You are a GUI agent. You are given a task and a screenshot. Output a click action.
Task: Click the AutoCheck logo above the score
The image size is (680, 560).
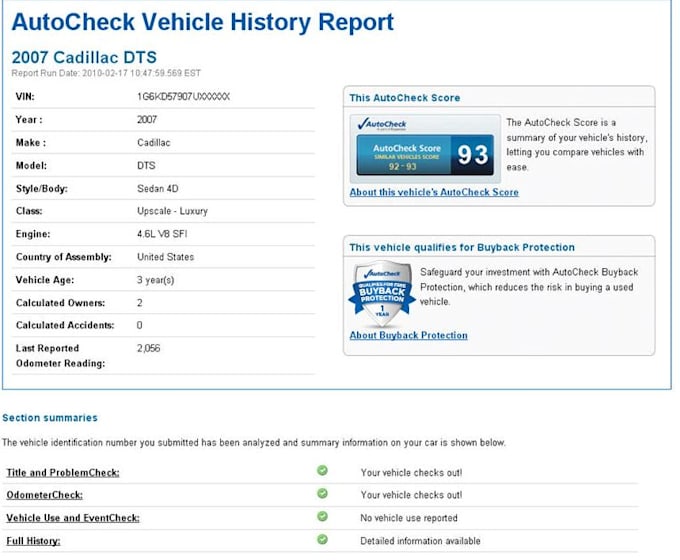(382, 124)
